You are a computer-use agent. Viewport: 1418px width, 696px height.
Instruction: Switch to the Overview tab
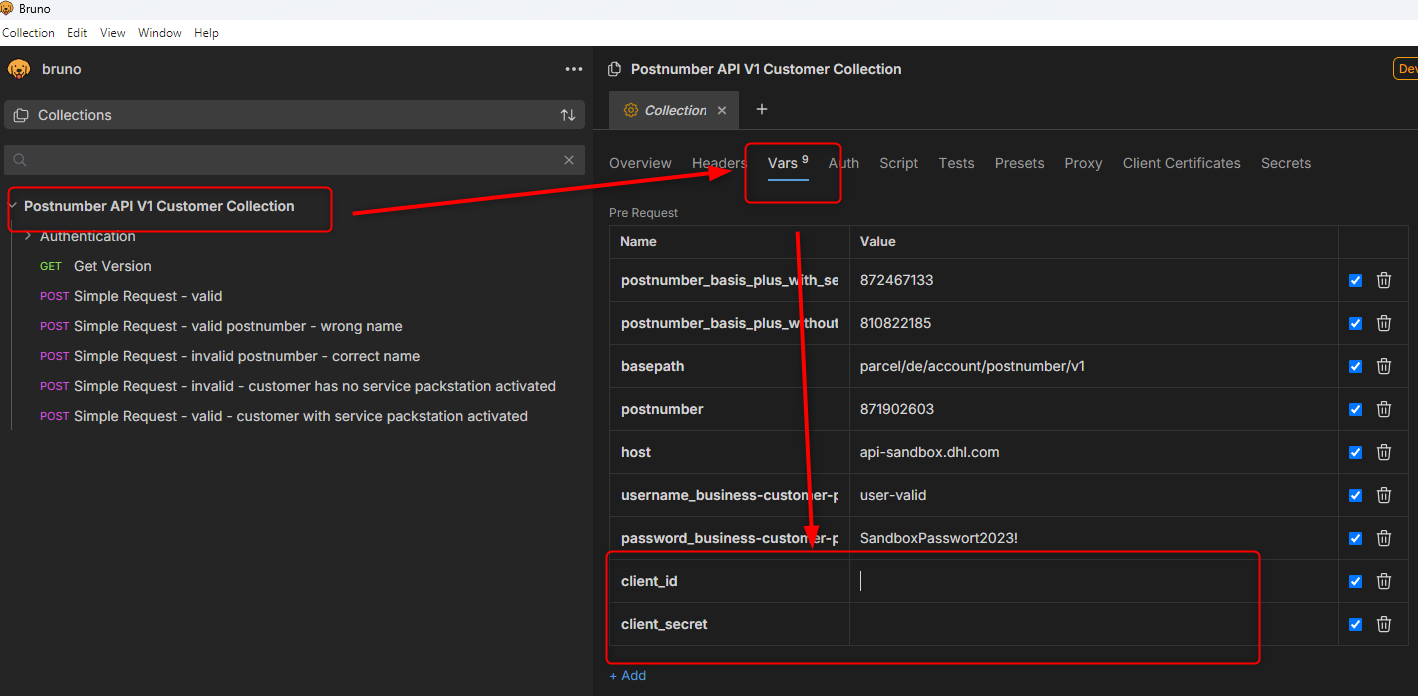coord(640,163)
